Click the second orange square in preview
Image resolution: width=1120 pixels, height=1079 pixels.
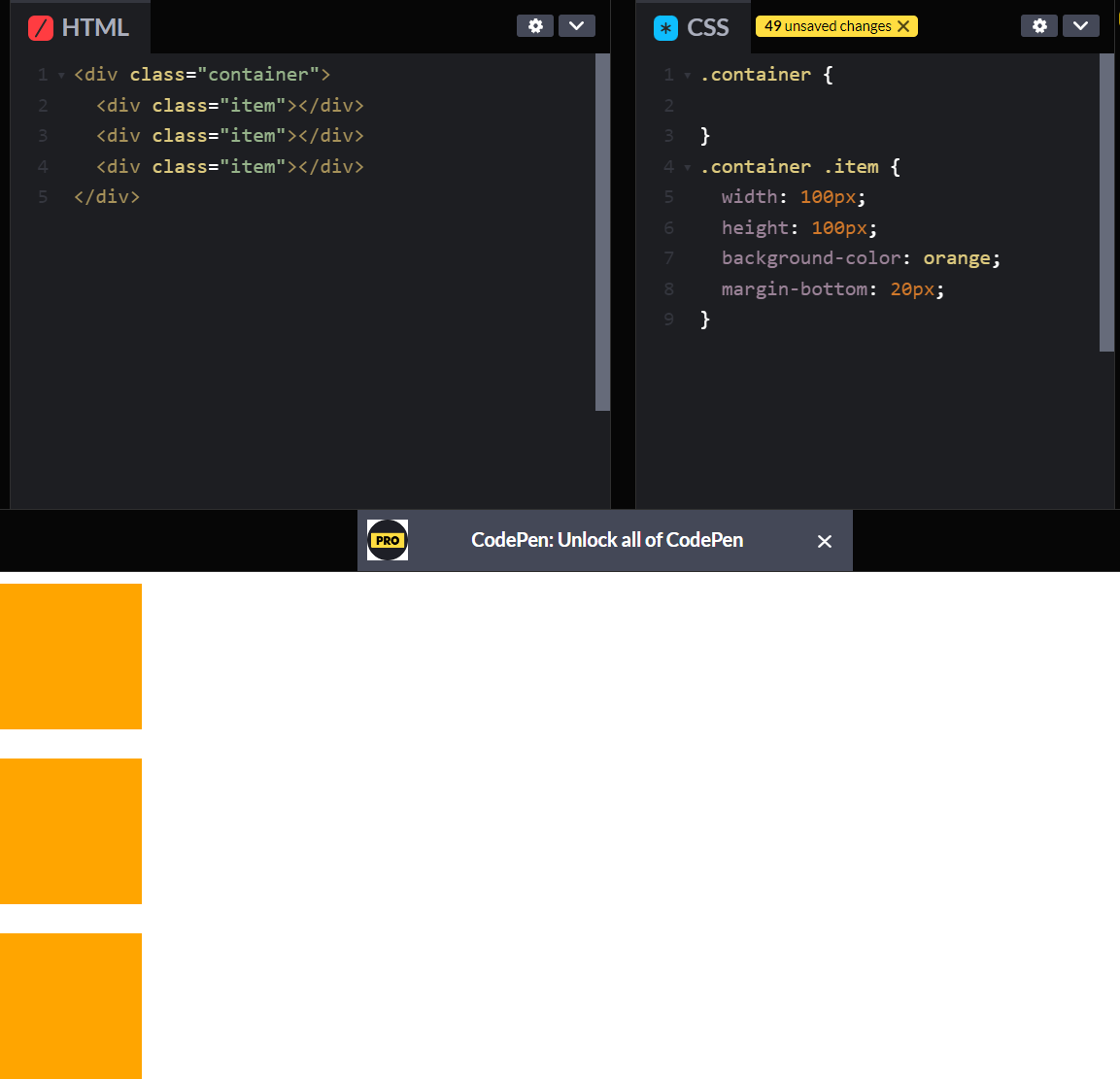[x=71, y=831]
